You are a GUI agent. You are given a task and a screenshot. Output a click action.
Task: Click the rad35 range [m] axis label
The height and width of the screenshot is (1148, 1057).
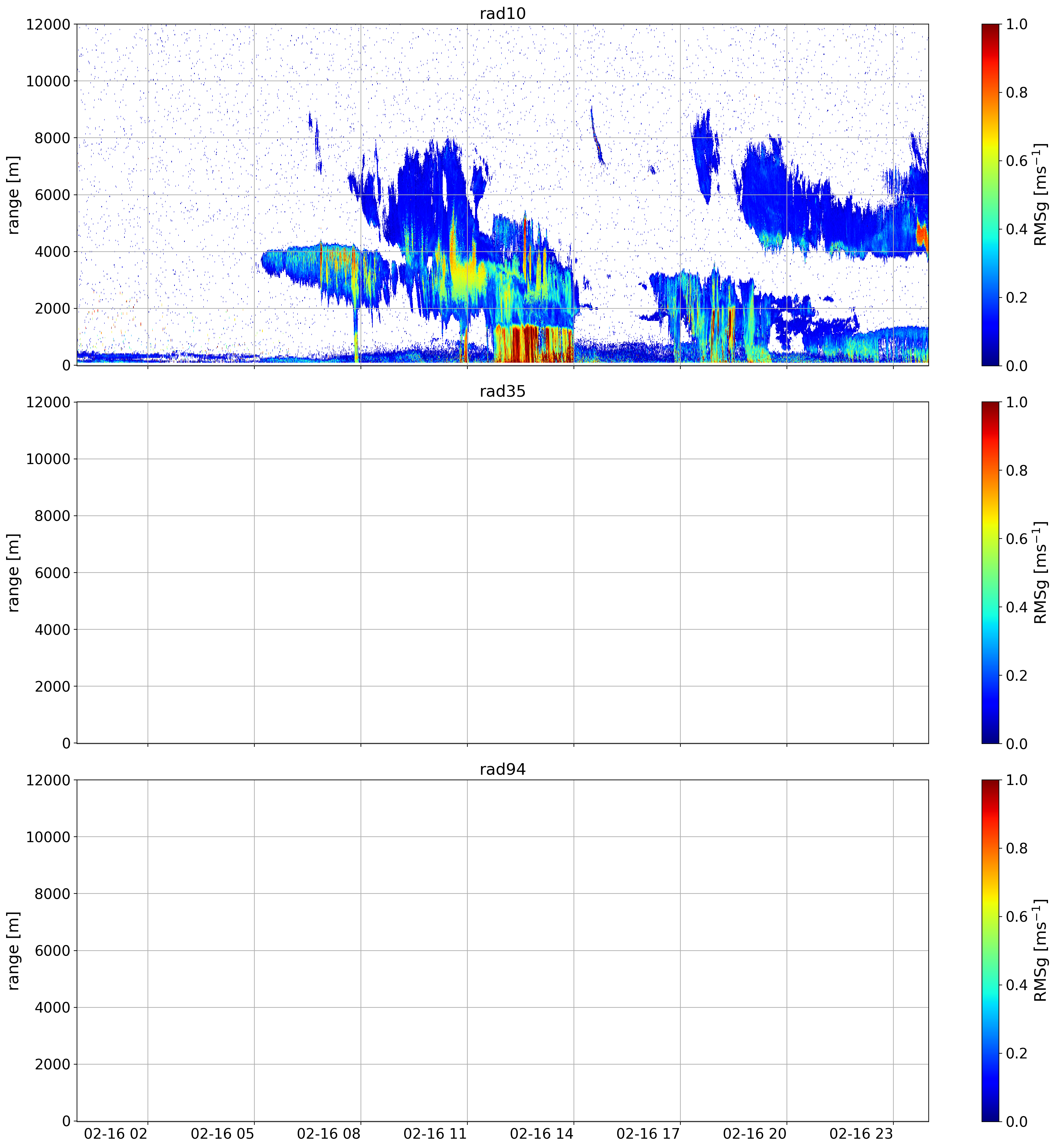point(13,572)
